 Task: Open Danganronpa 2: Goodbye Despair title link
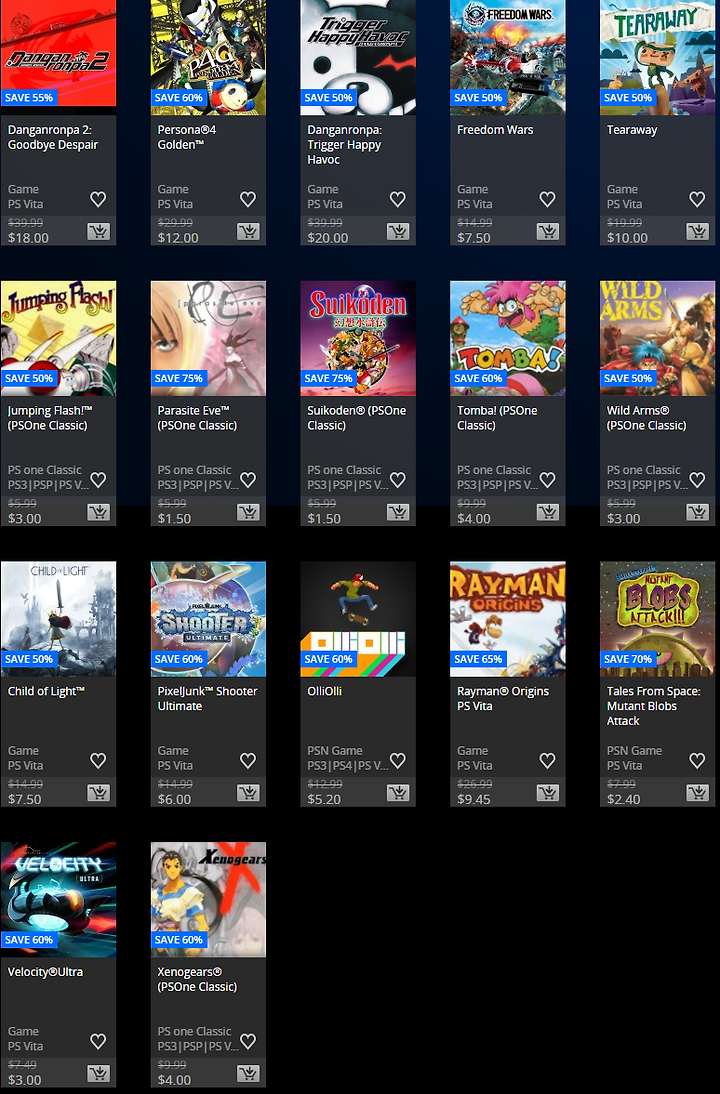(53, 137)
